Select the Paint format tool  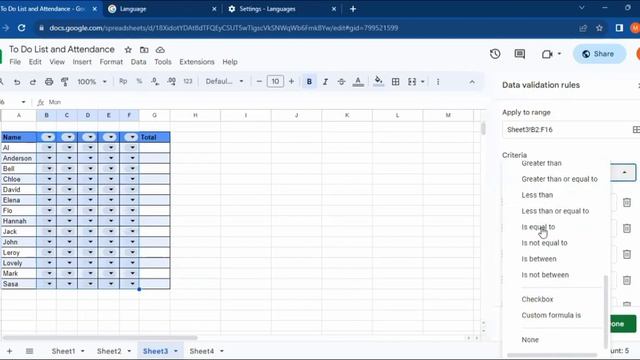tap(64, 82)
